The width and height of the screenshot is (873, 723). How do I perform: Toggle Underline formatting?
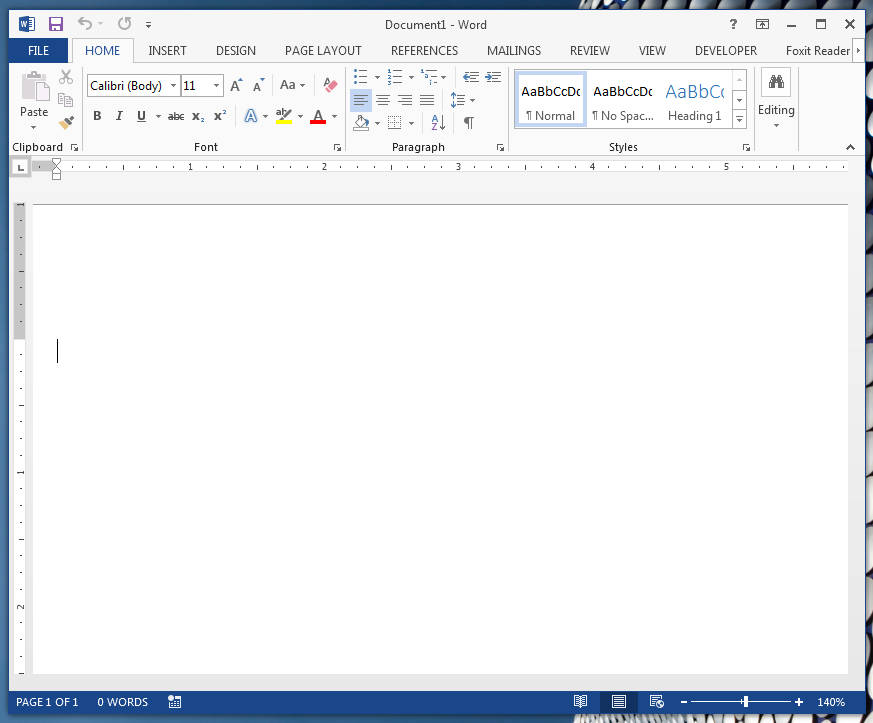tap(141, 116)
